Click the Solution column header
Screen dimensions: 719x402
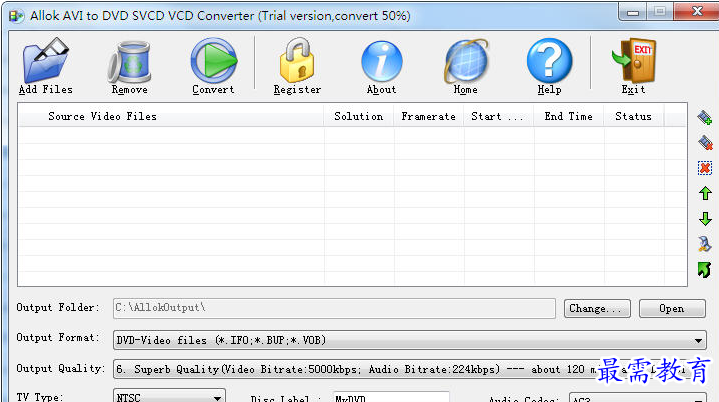click(x=359, y=116)
